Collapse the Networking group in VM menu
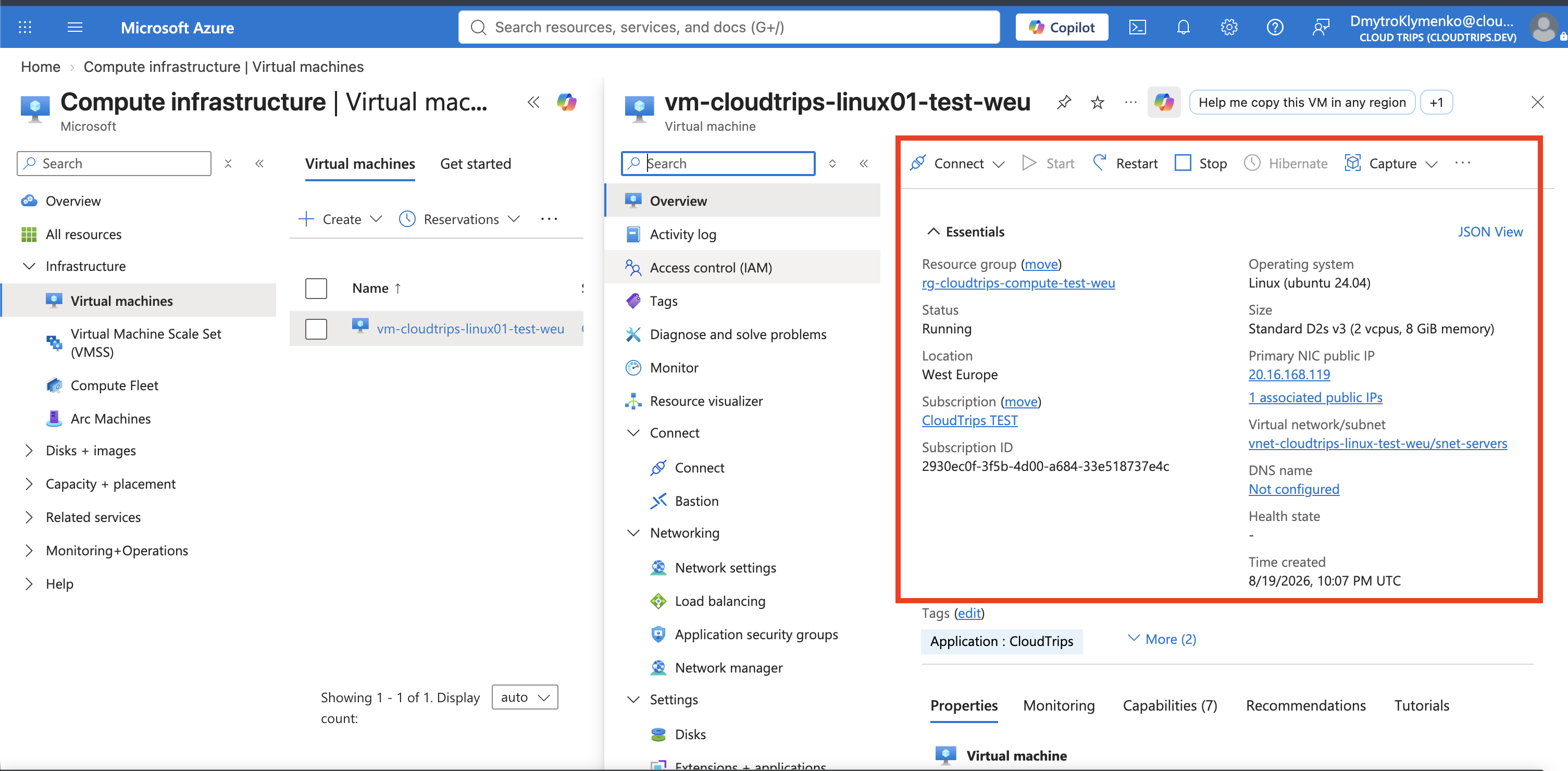 click(x=633, y=533)
